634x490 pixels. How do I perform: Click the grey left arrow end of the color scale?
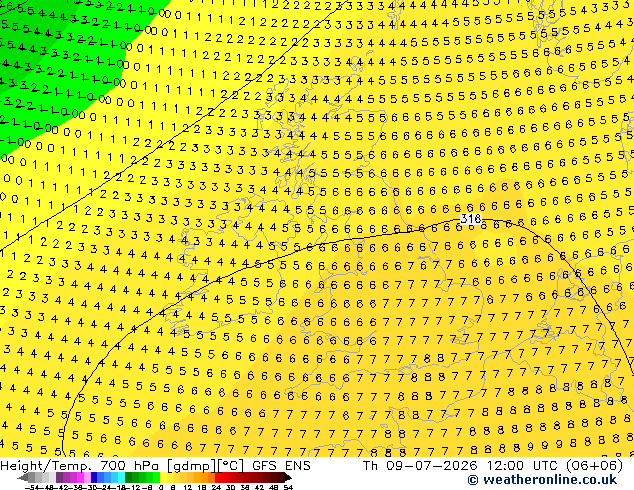(x=23, y=478)
